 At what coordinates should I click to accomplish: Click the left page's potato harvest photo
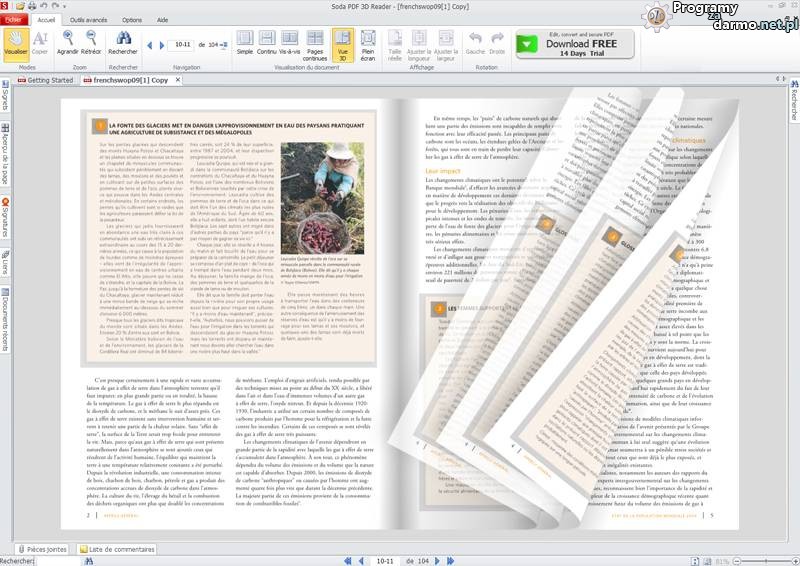pyautogui.click(x=322, y=198)
